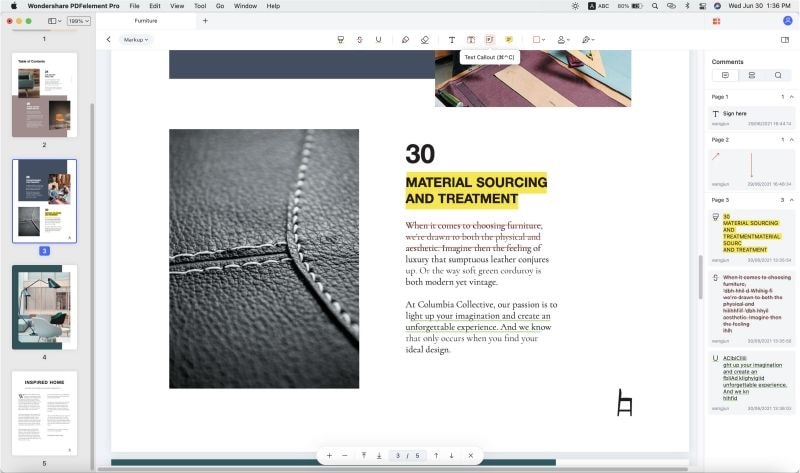The height and width of the screenshot is (473, 800).
Task: Go back with the left chevron
Action: pyautogui.click(x=108, y=39)
